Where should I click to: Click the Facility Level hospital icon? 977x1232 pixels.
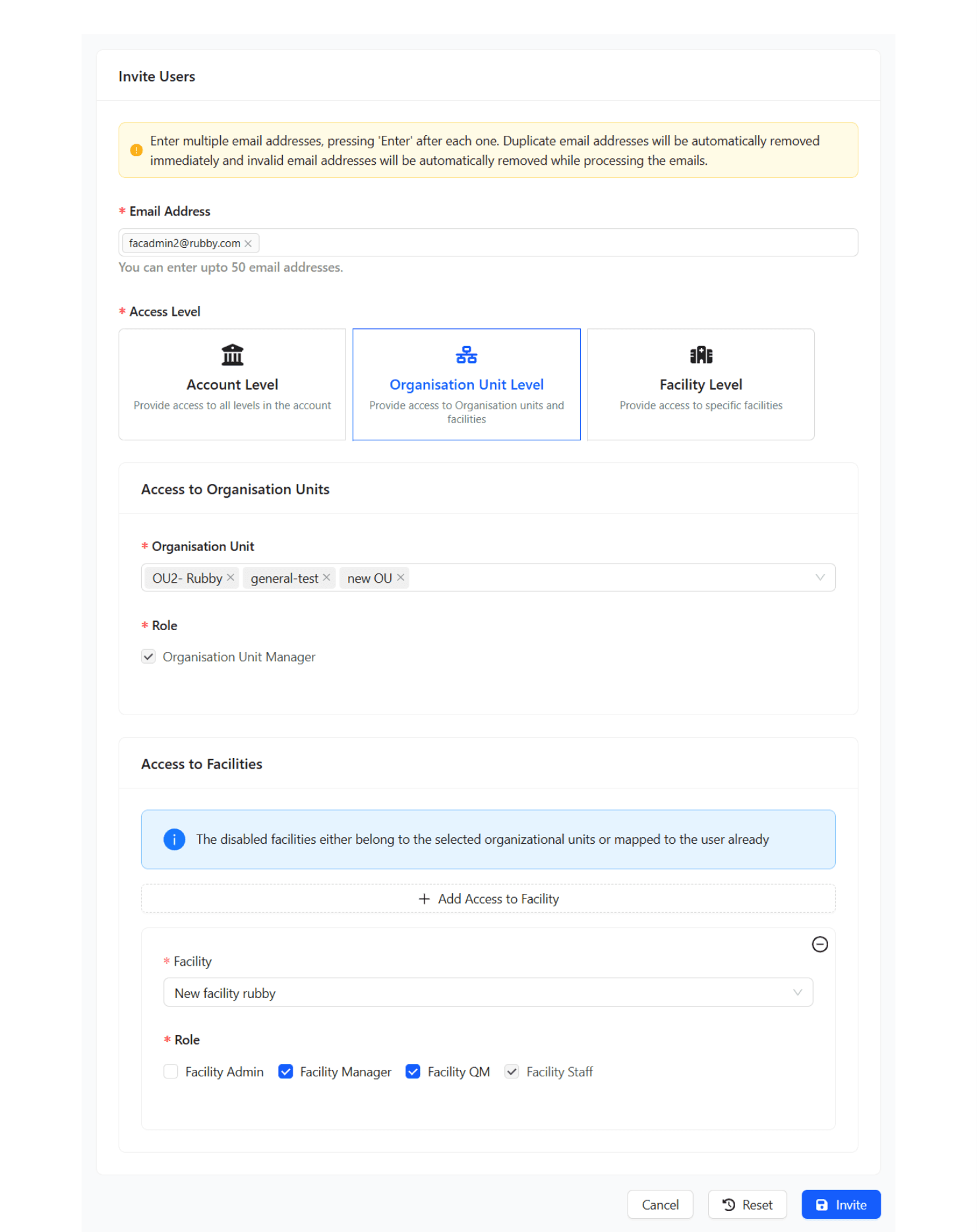701,355
